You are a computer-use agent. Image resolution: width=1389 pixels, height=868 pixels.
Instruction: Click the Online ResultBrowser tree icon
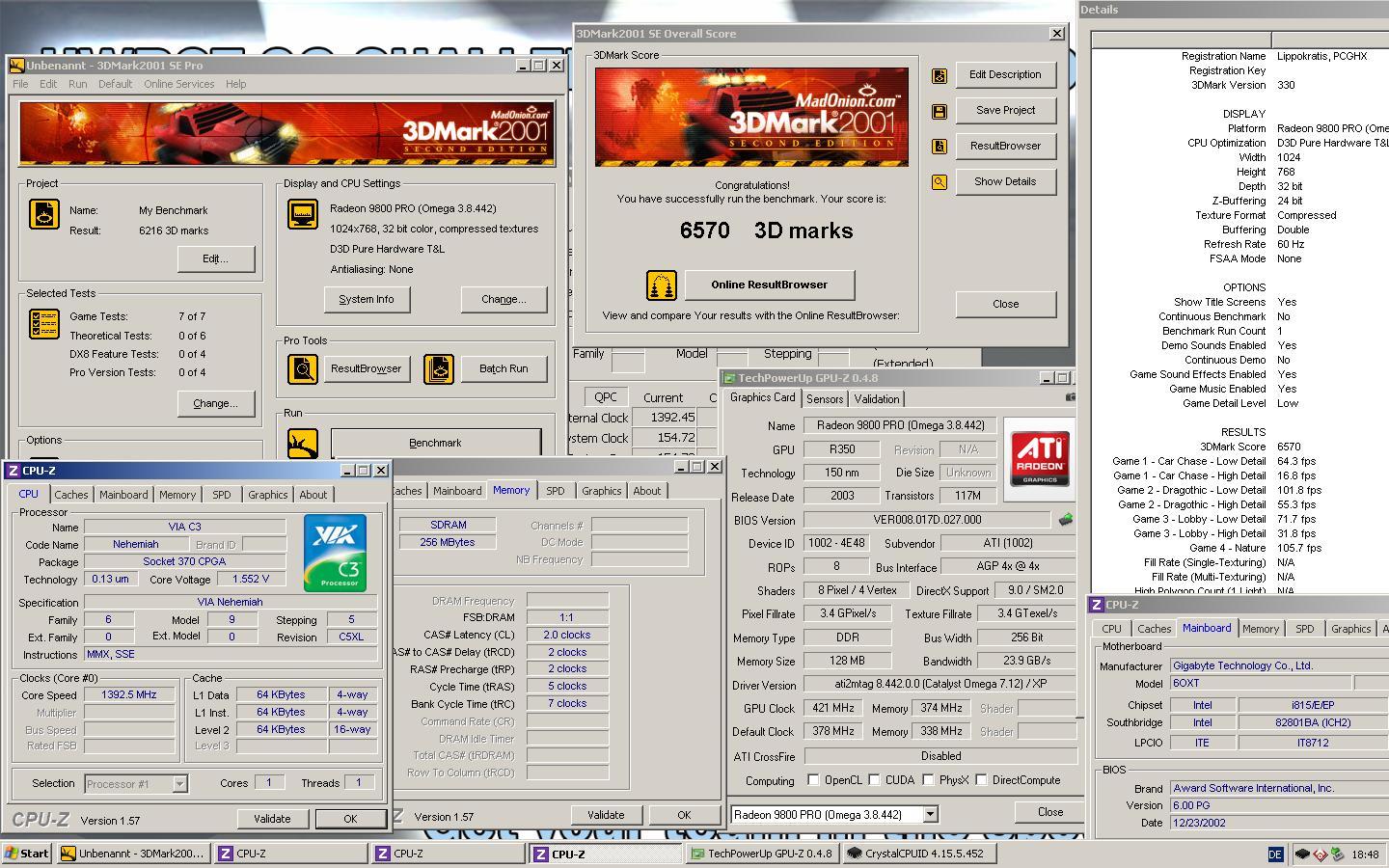point(661,285)
